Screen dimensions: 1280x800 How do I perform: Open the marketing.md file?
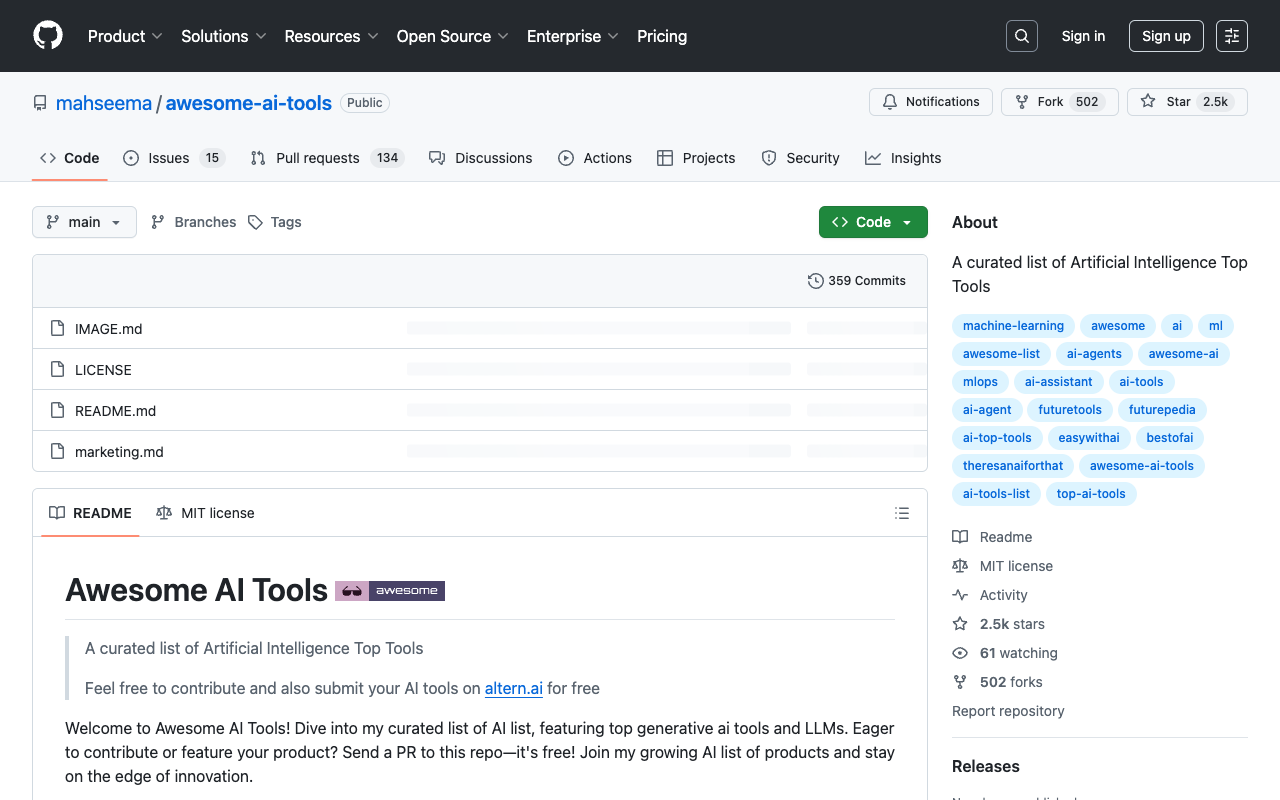tap(119, 452)
